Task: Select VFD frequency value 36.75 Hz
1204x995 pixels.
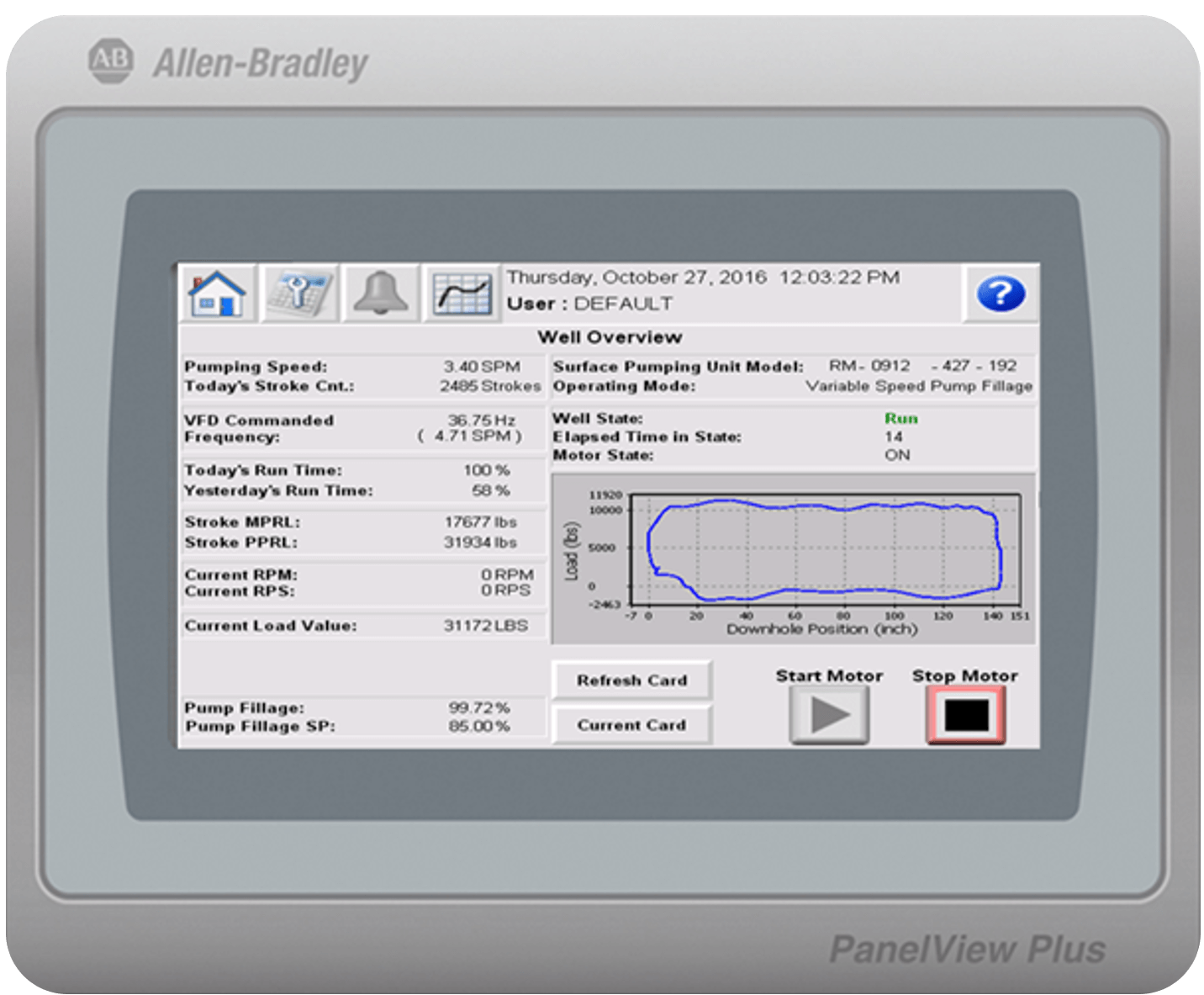Action: (481, 419)
